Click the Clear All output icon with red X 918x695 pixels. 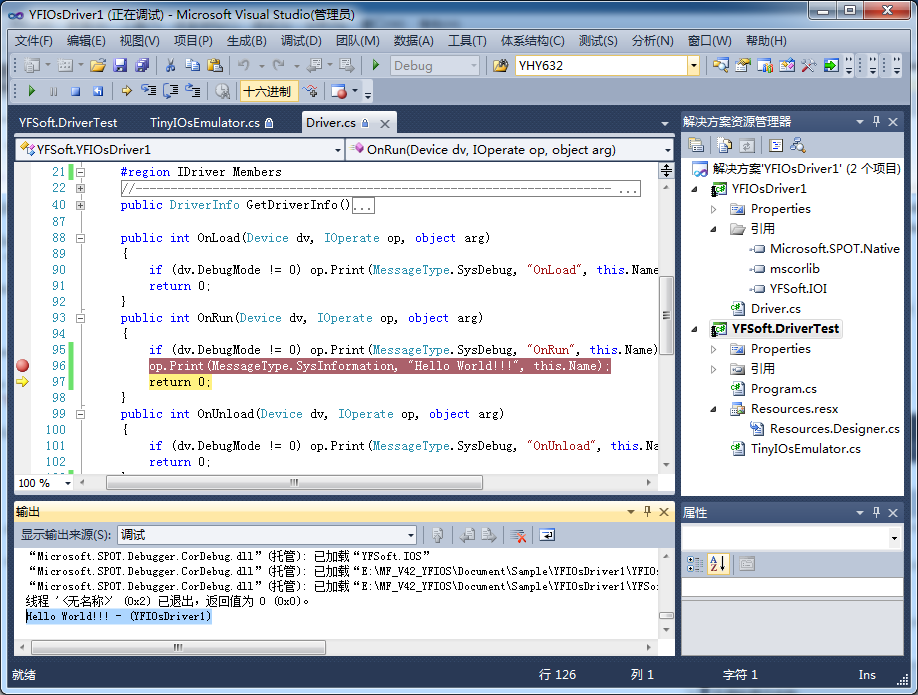(518, 535)
